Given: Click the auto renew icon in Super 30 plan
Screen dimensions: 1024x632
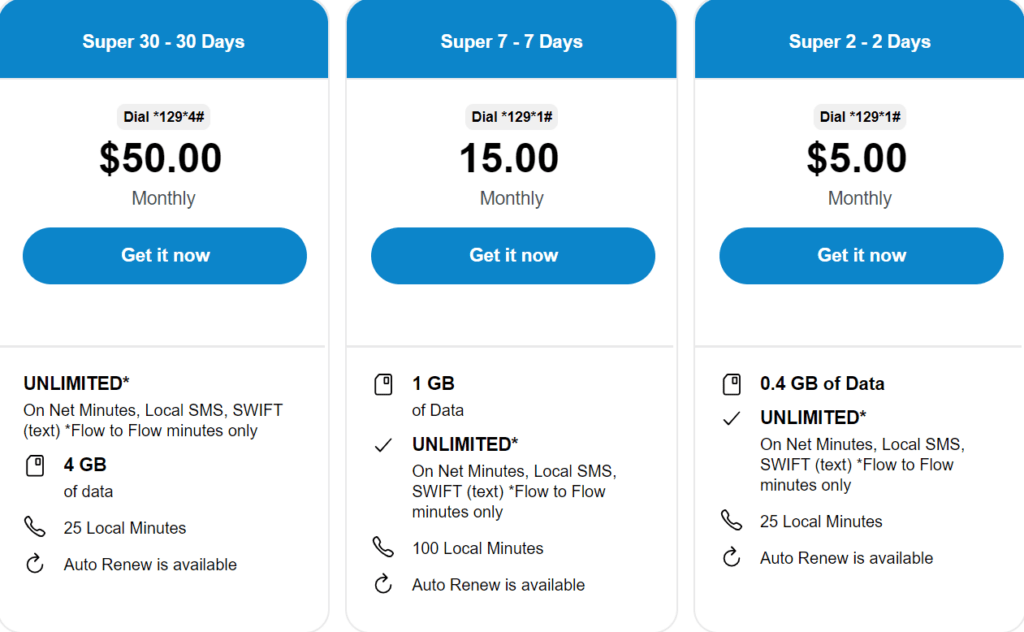Looking at the screenshot, I should [x=35, y=564].
